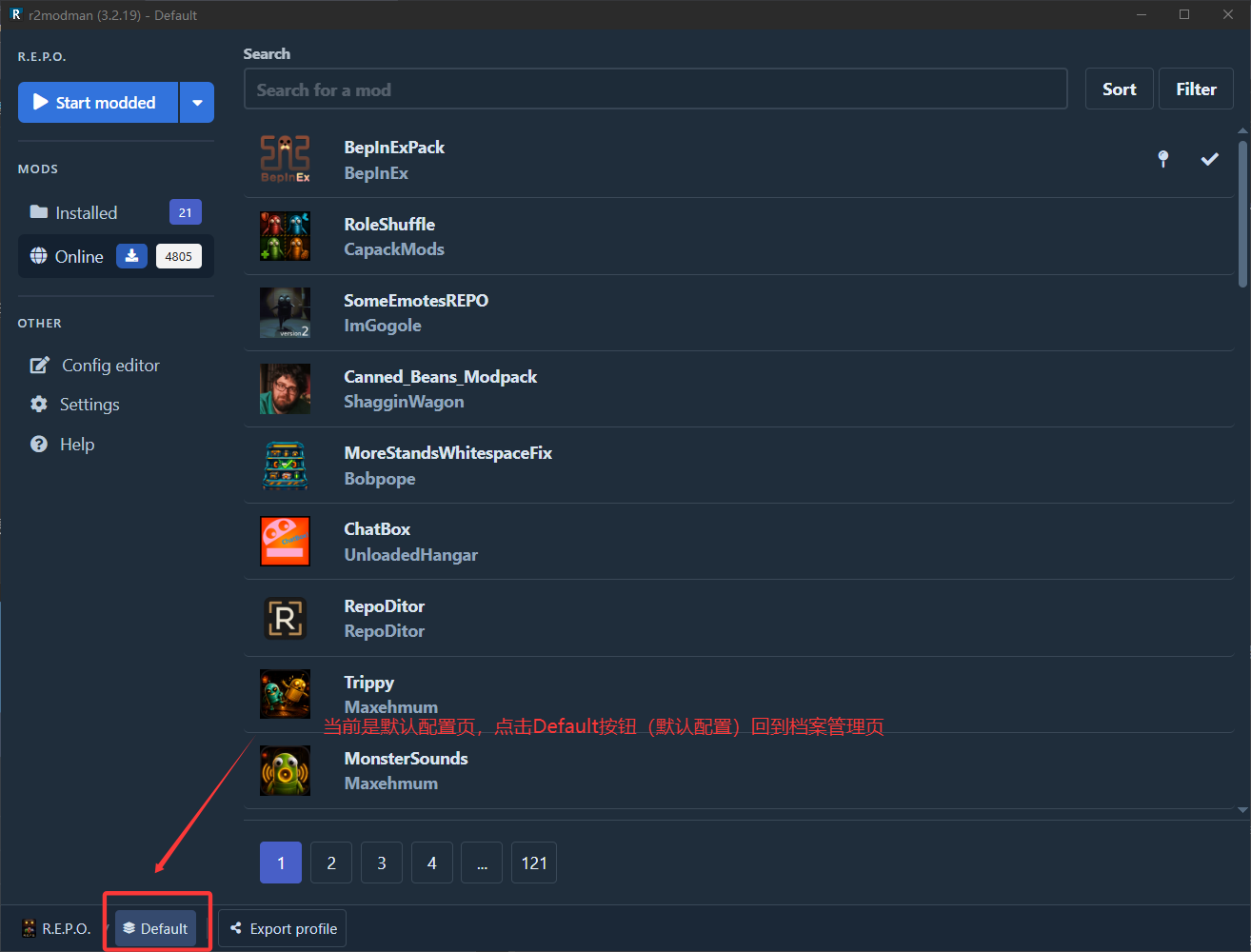
Task: Open the Online mods section
Action: coord(116,256)
